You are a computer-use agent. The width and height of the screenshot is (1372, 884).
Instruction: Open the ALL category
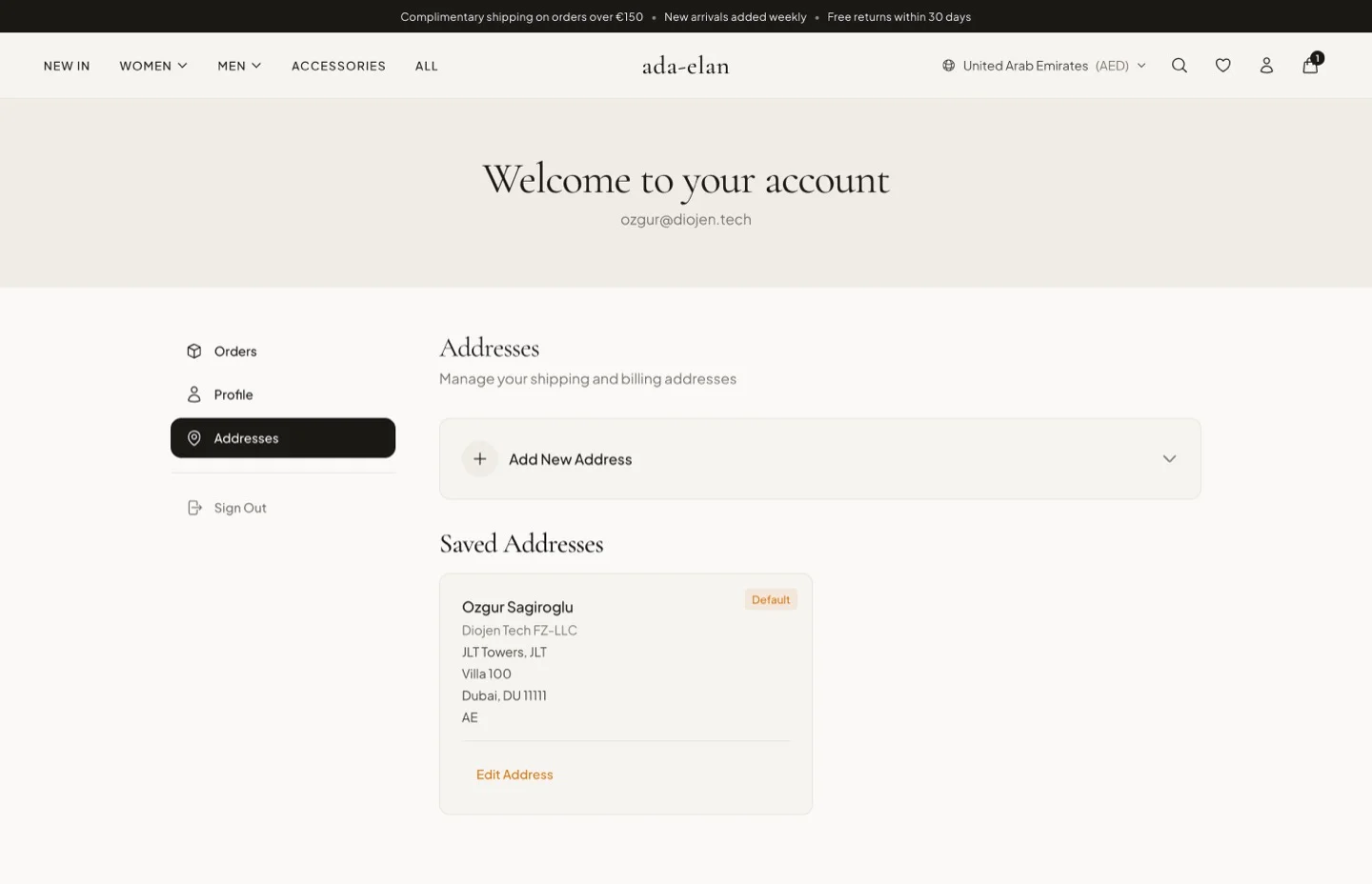(426, 65)
